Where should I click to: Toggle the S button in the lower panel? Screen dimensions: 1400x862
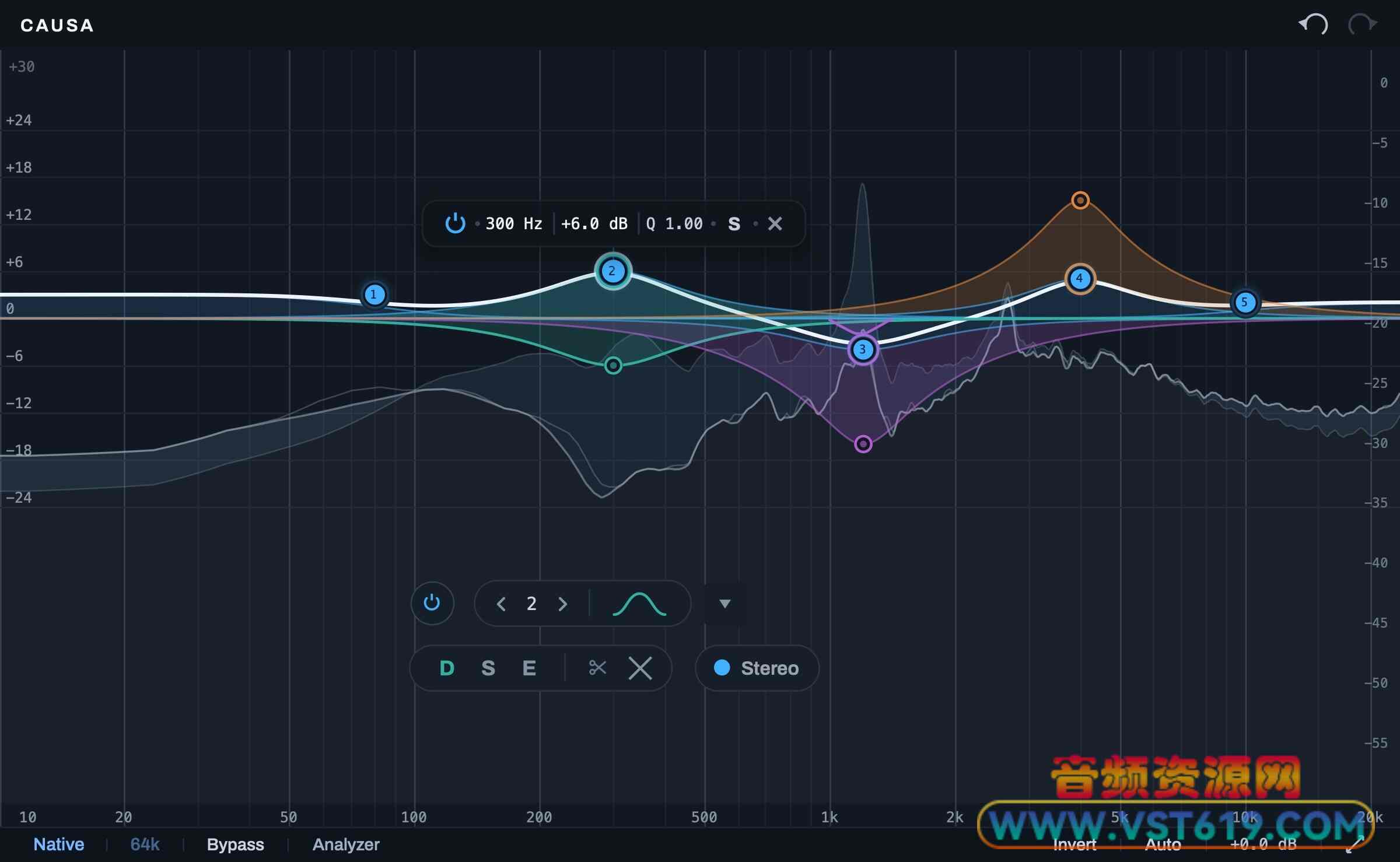tap(488, 668)
